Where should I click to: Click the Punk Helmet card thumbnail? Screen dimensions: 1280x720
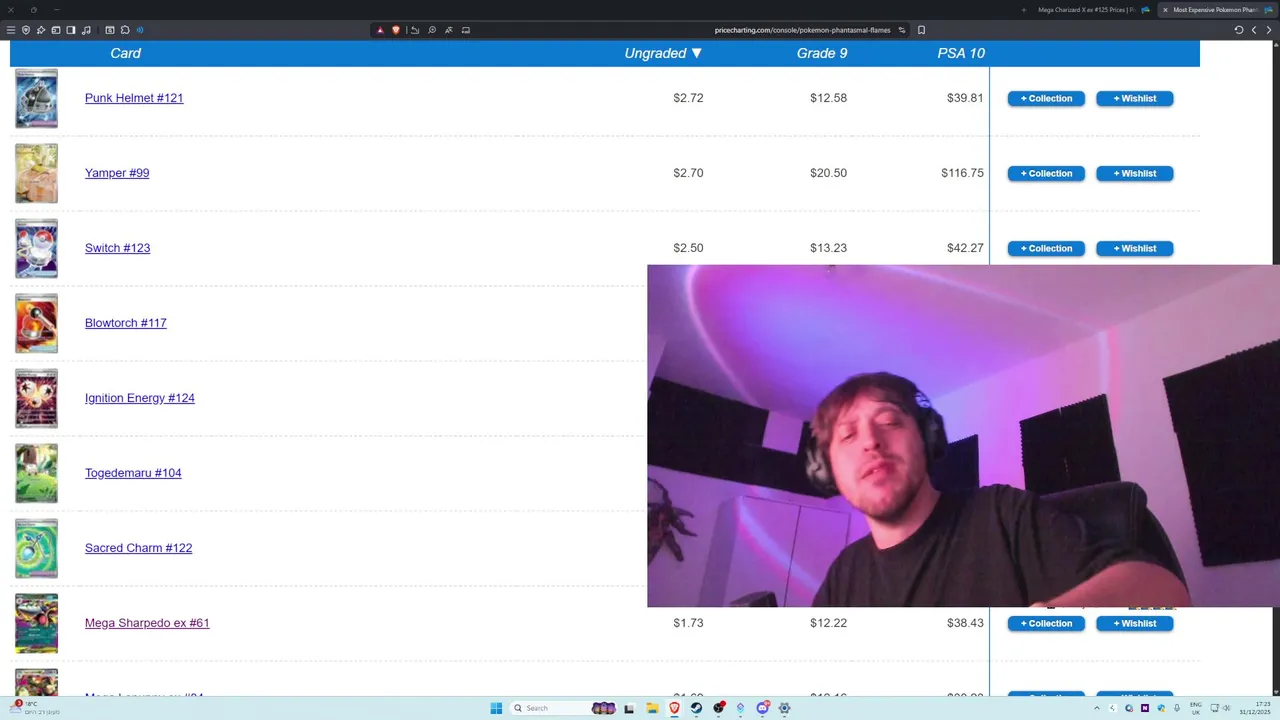coord(36,98)
